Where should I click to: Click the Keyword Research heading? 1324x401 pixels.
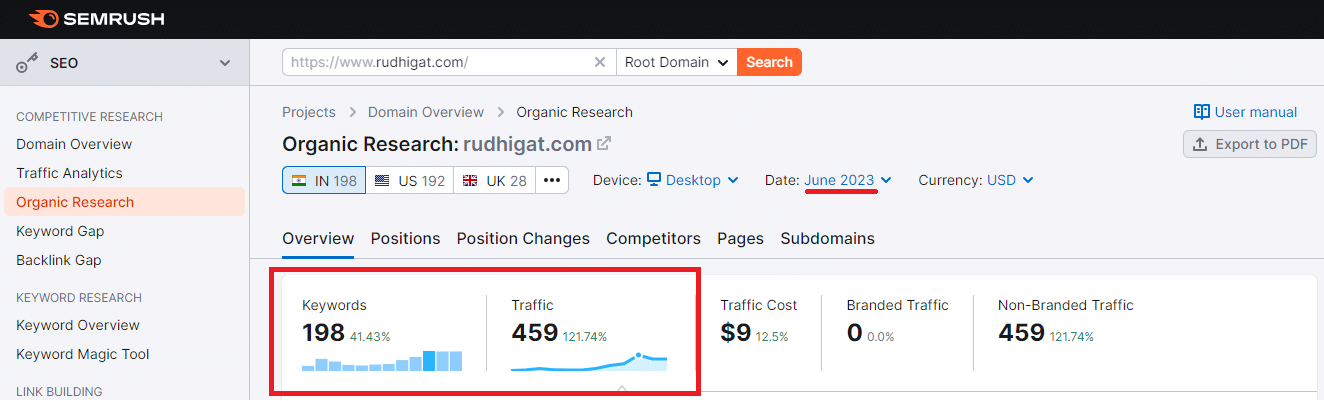[79, 297]
